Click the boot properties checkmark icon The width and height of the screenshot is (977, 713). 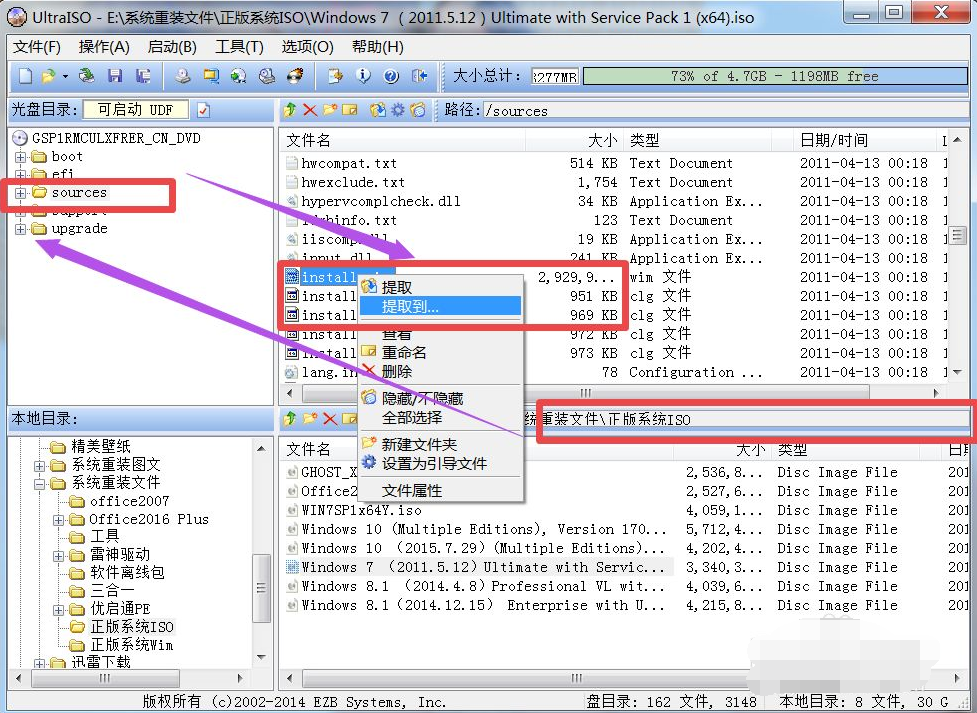click(x=204, y=110)
